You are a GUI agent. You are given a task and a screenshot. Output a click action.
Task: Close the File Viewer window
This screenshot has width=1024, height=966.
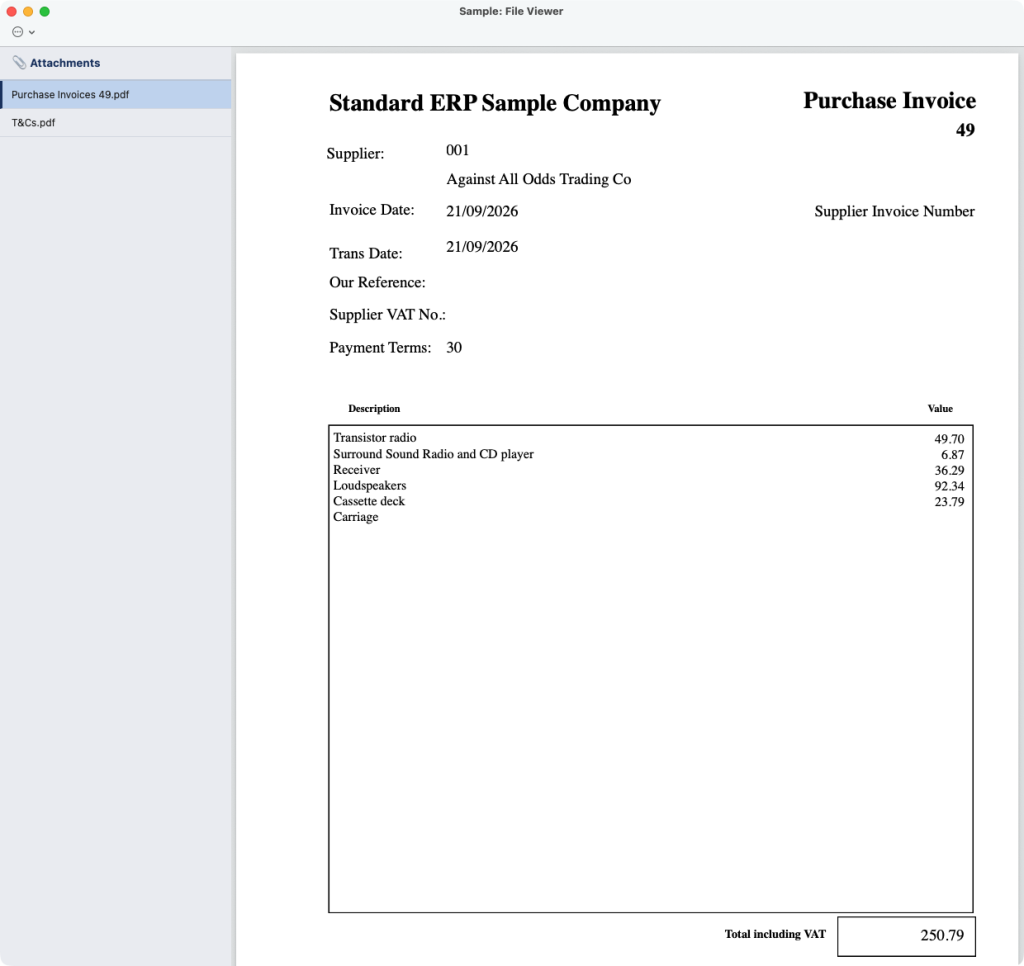tap(11, 11)
